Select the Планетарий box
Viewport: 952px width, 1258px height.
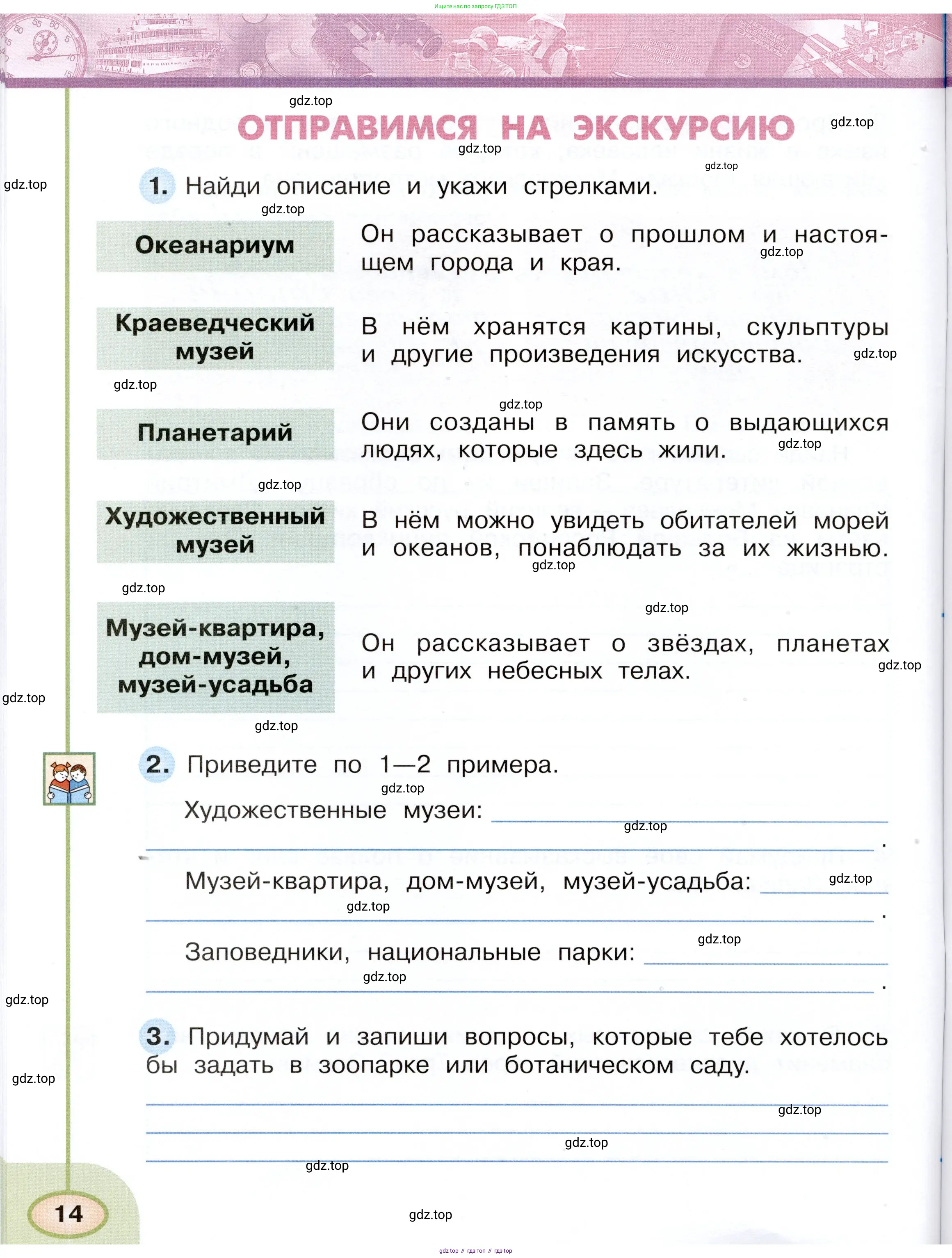[215, 434]
